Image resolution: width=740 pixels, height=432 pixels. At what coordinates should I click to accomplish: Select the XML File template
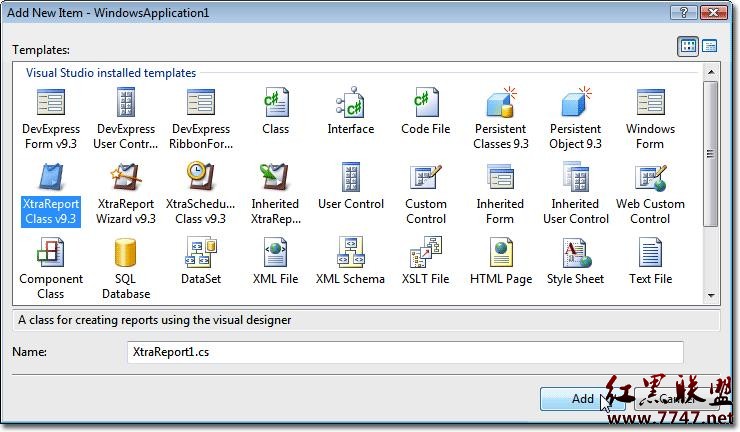click(276, 262)
